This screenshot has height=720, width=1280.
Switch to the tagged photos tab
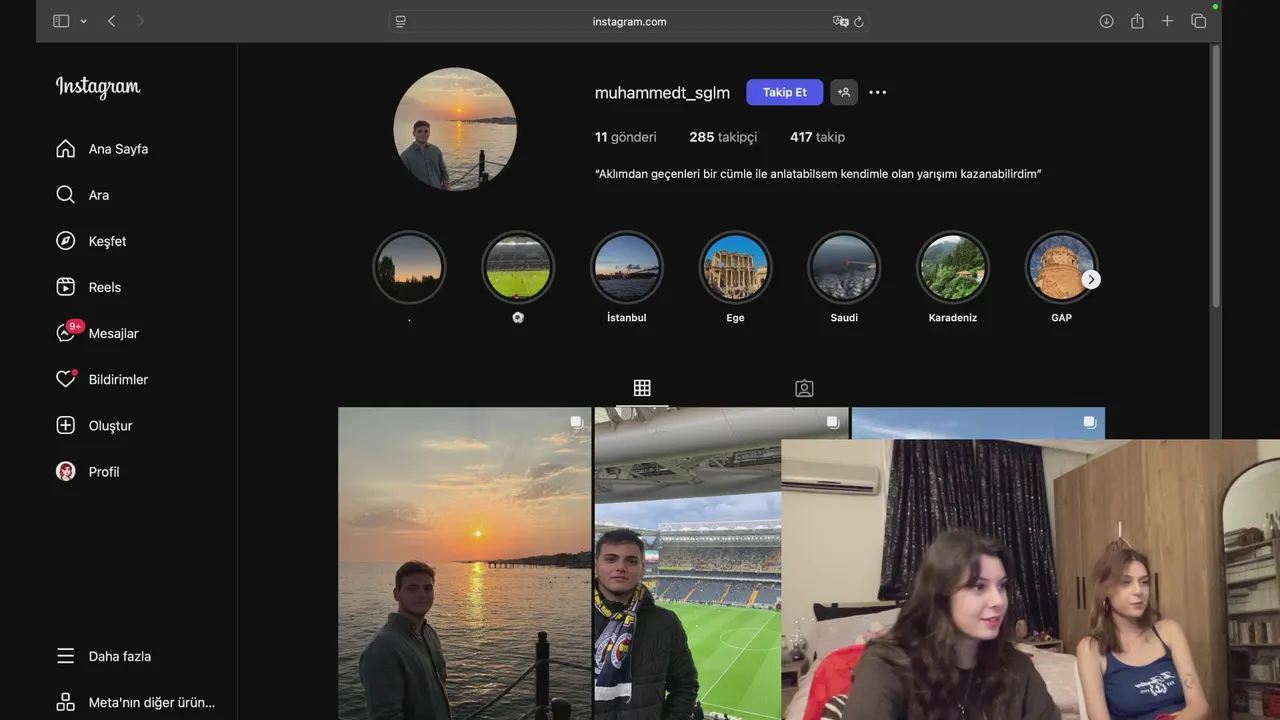pyautogui.click(x=804, y=388)
